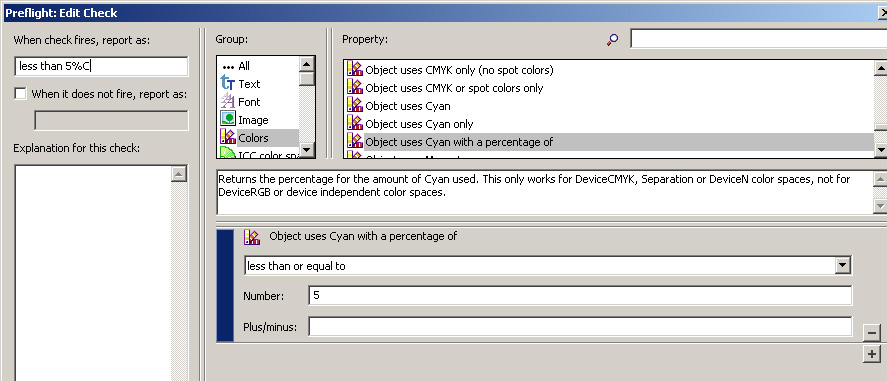The image size is (887, 381).
Task: Click icon of highlighted 'Cyan with a percentage of' row
Action: pos(355,141)
